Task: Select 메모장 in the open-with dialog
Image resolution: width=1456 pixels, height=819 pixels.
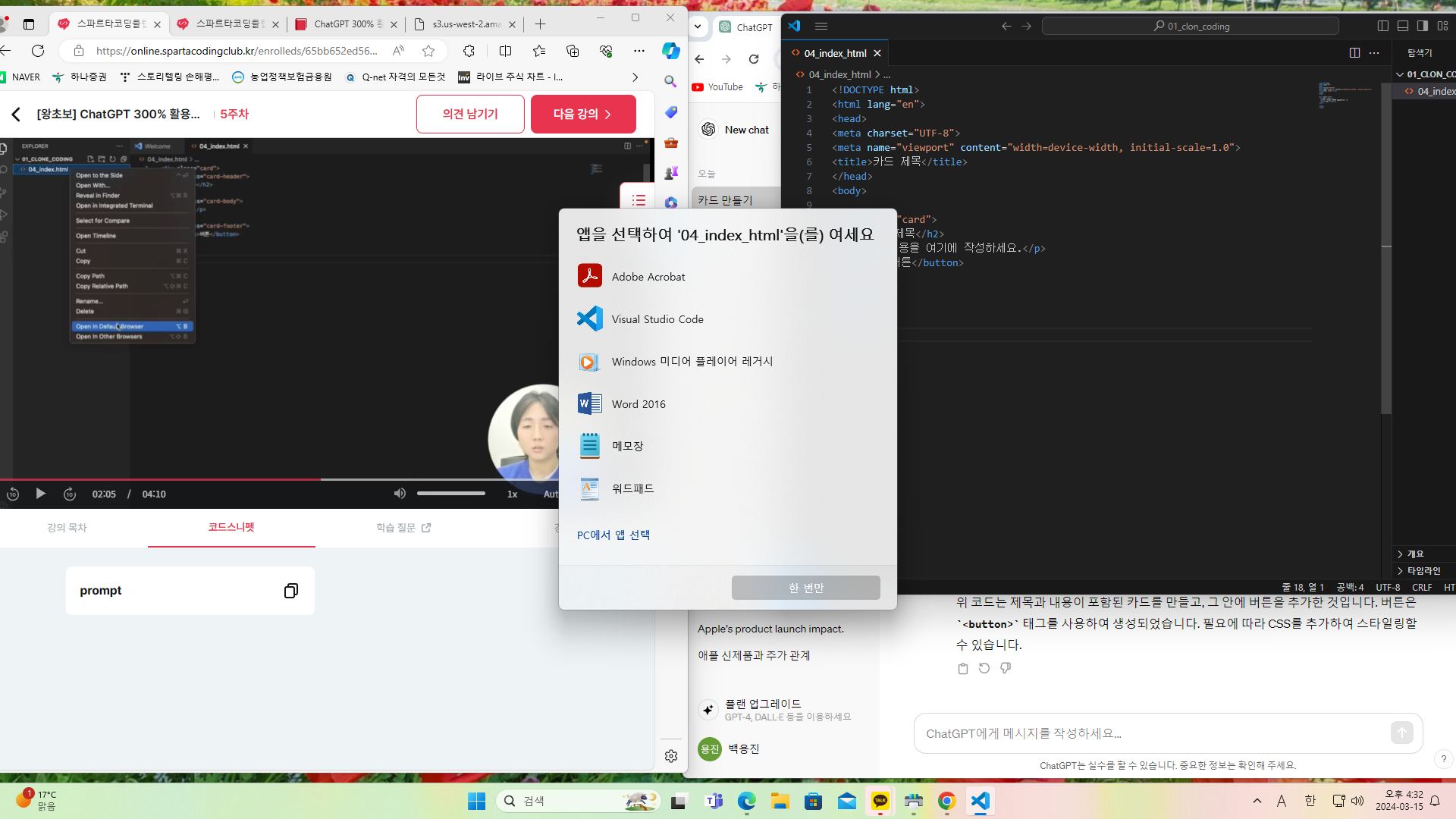Action: 727,446
